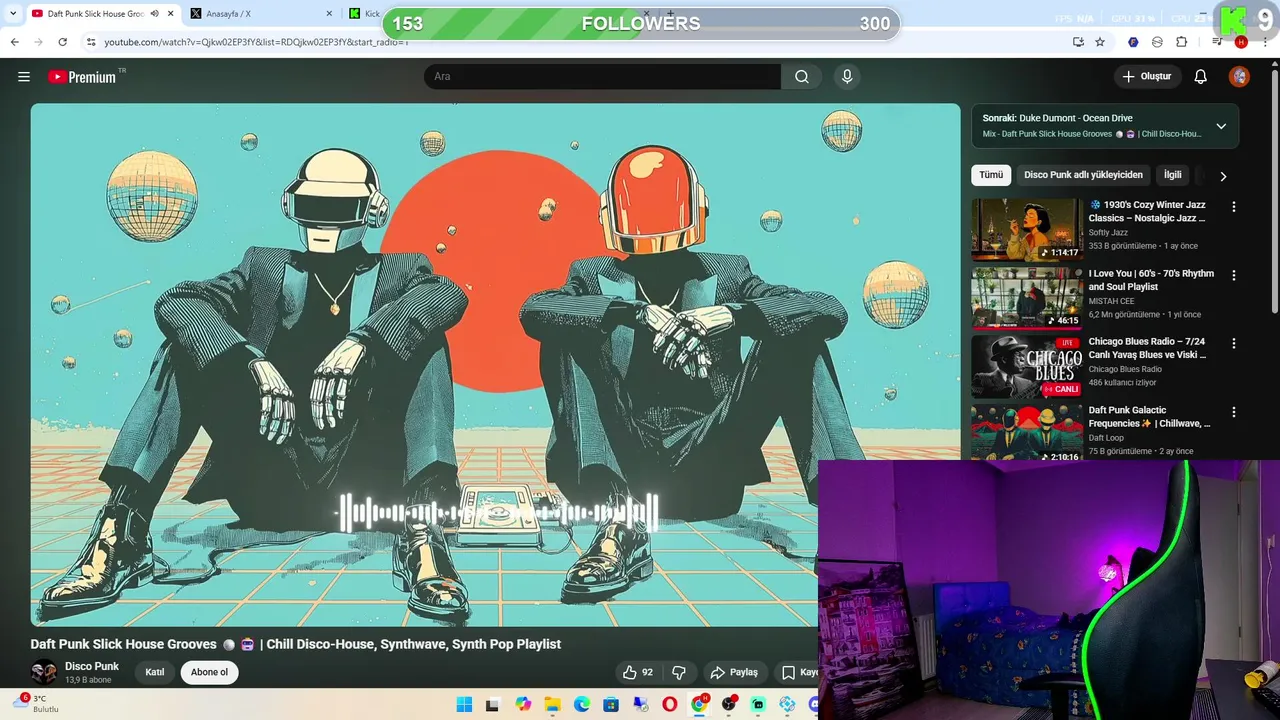Open OBS Studio from taskbar
The width and height of the screenshot is (1280, 720).
[729, 705]
